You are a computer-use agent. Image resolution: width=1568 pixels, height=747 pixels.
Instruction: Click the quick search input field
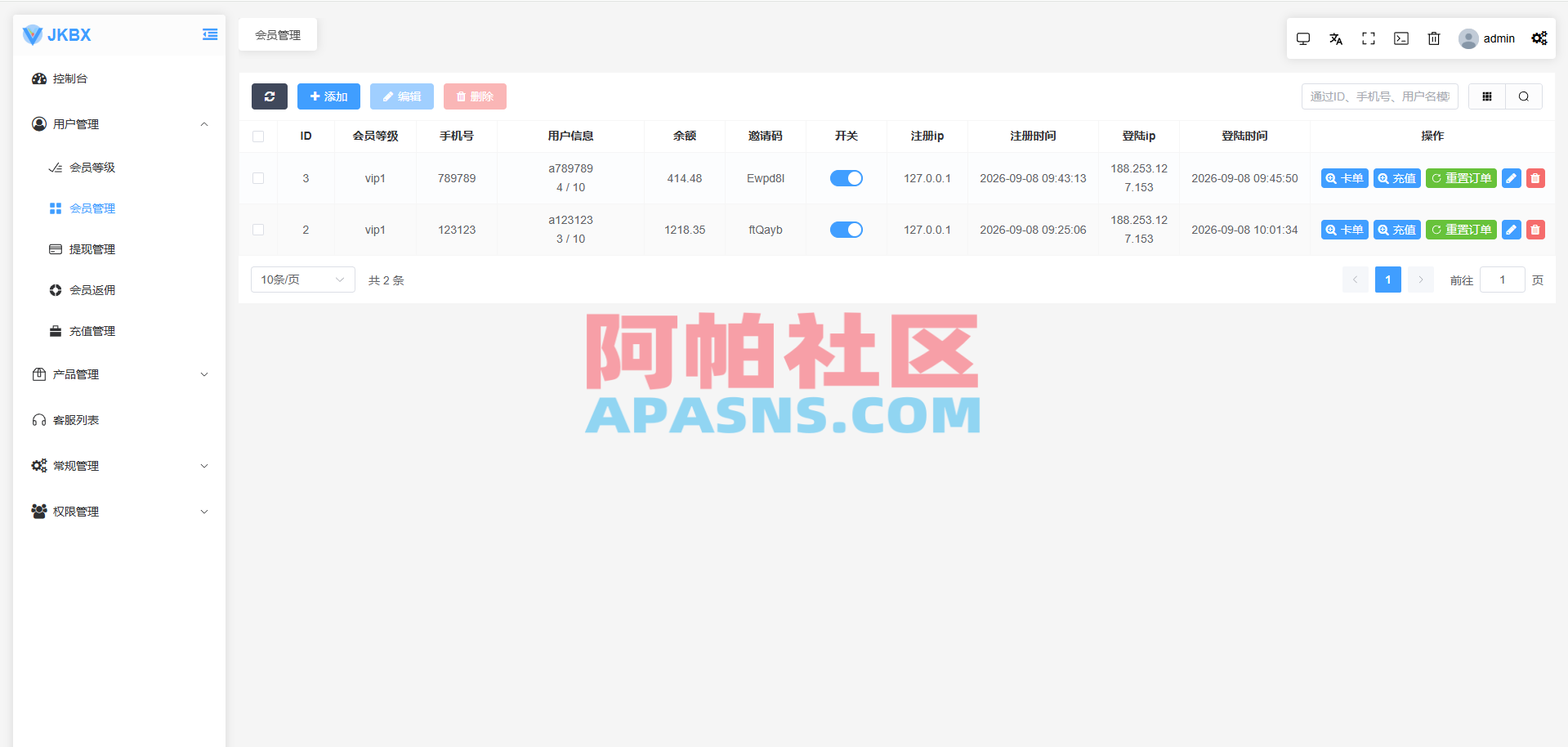point(1379,96)
